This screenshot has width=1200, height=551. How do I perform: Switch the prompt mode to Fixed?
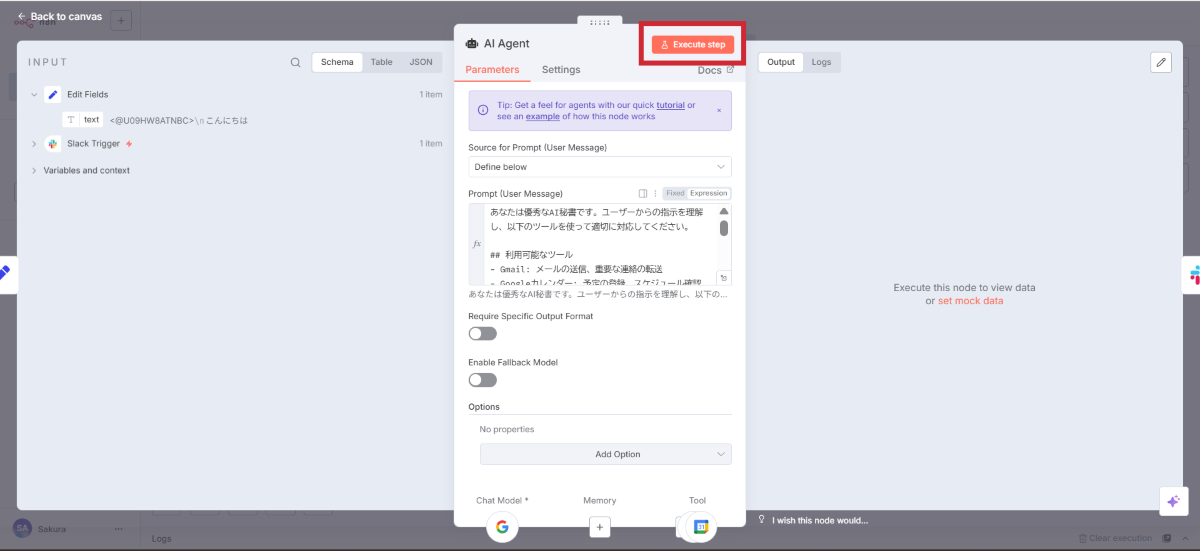click(675, 194)
